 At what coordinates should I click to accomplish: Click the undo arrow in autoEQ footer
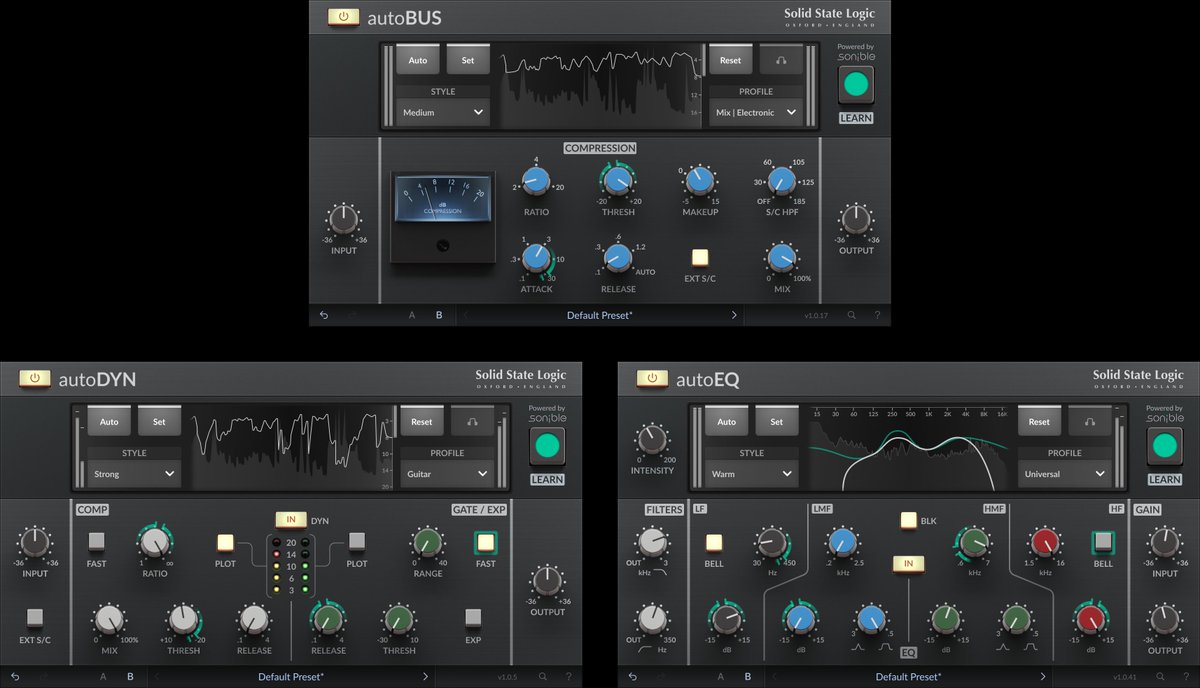point(633,676)
